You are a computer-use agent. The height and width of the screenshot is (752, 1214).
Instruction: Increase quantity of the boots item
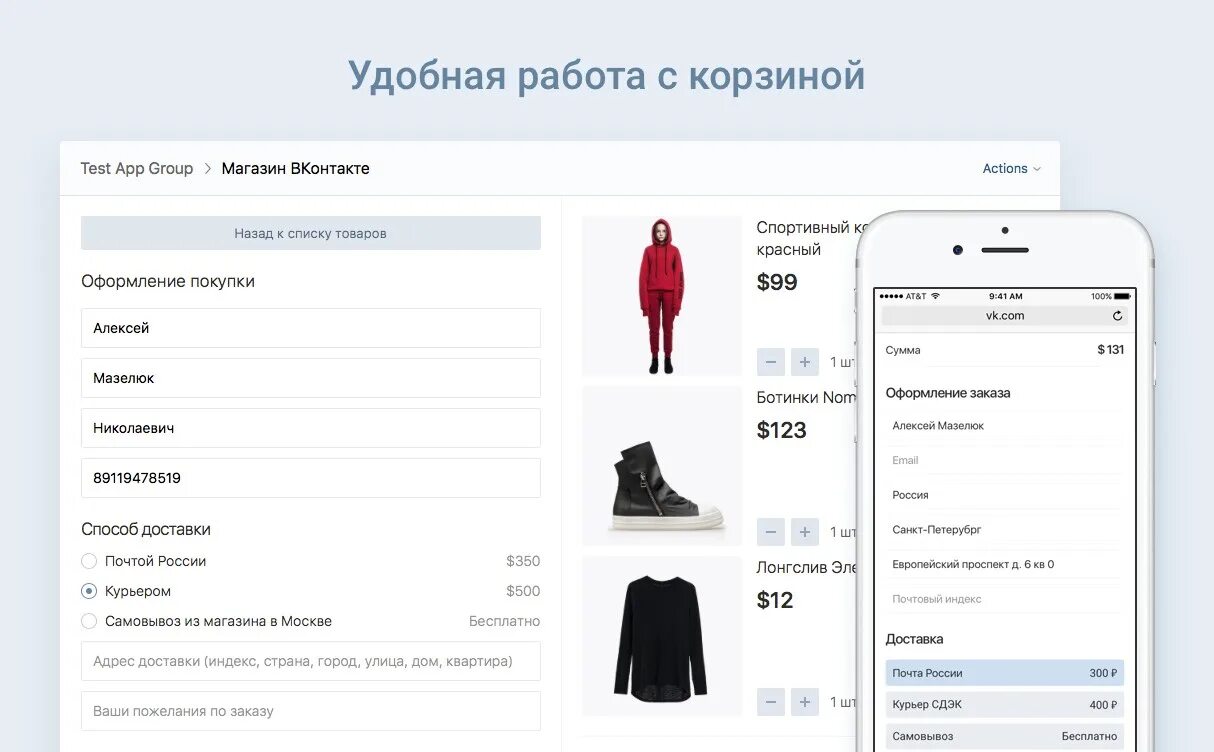[x=805, y=532]
